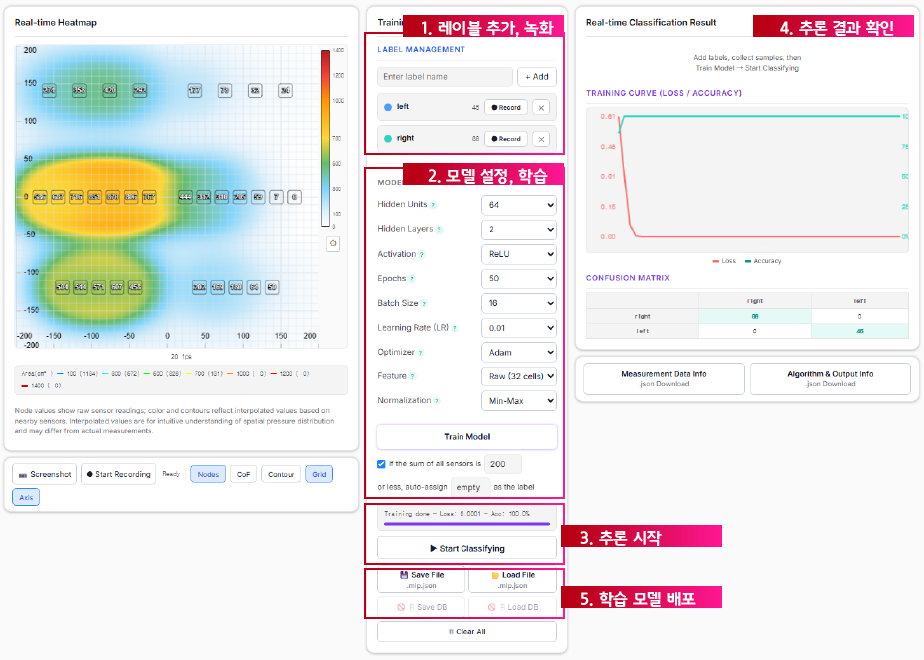Click Record for the 'right' label

pyautogui.click(x=506, y=139)
